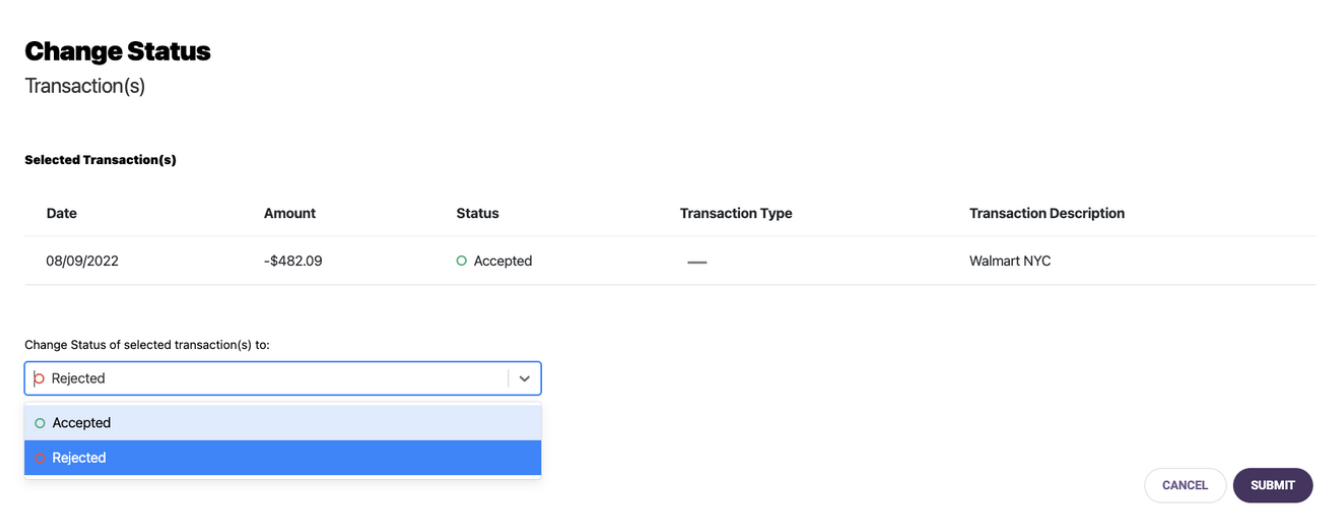Collapse the status dropdown using the chevron arrow
Image resolution: width=1340 pixels, height=518 pixels.
(524, 379)
